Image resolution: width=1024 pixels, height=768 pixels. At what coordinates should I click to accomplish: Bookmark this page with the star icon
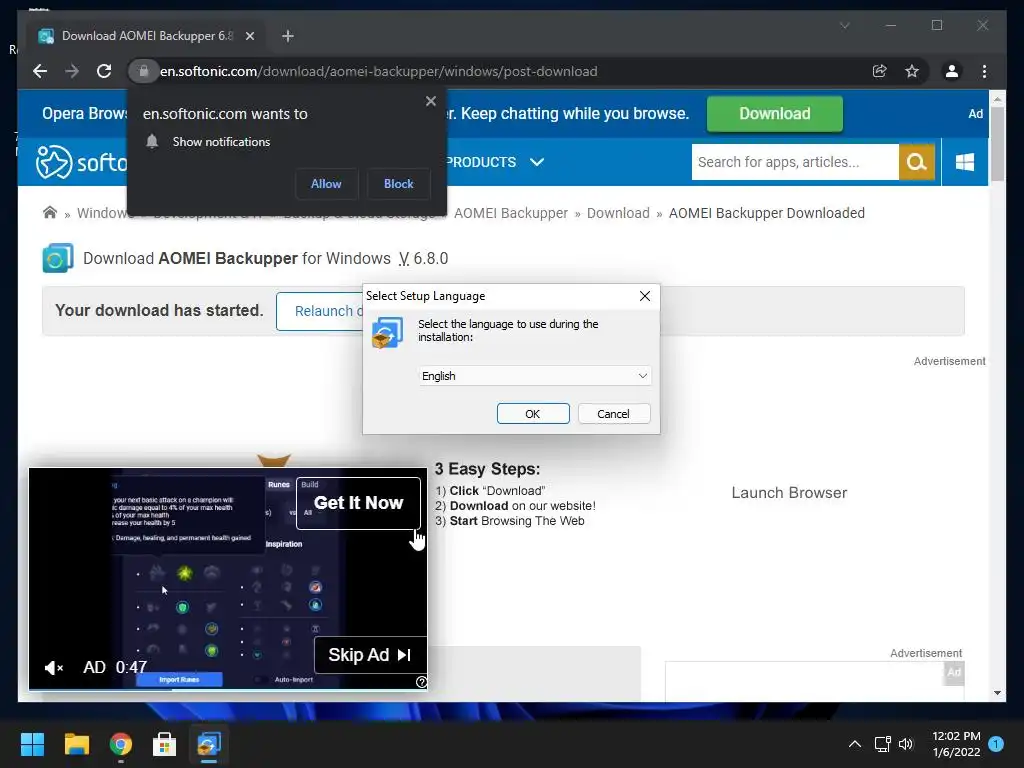click(x=912, y=71)
